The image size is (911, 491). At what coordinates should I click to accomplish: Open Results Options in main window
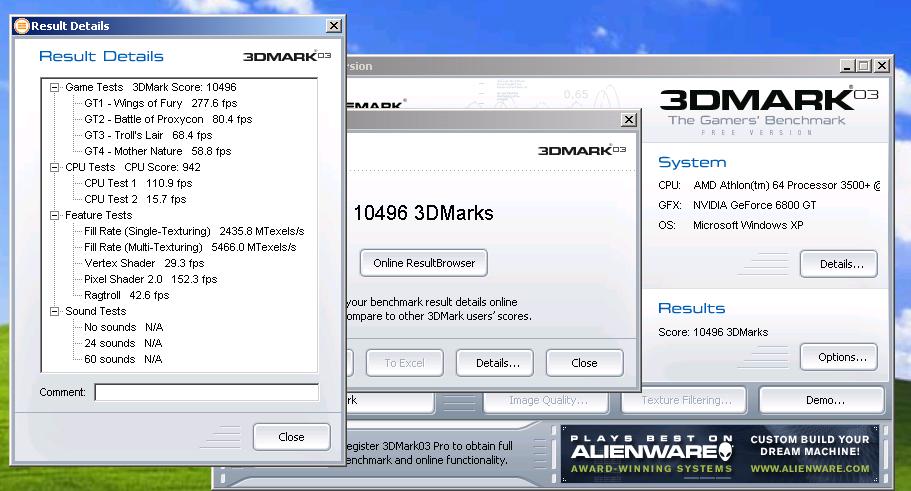[839, 357]
